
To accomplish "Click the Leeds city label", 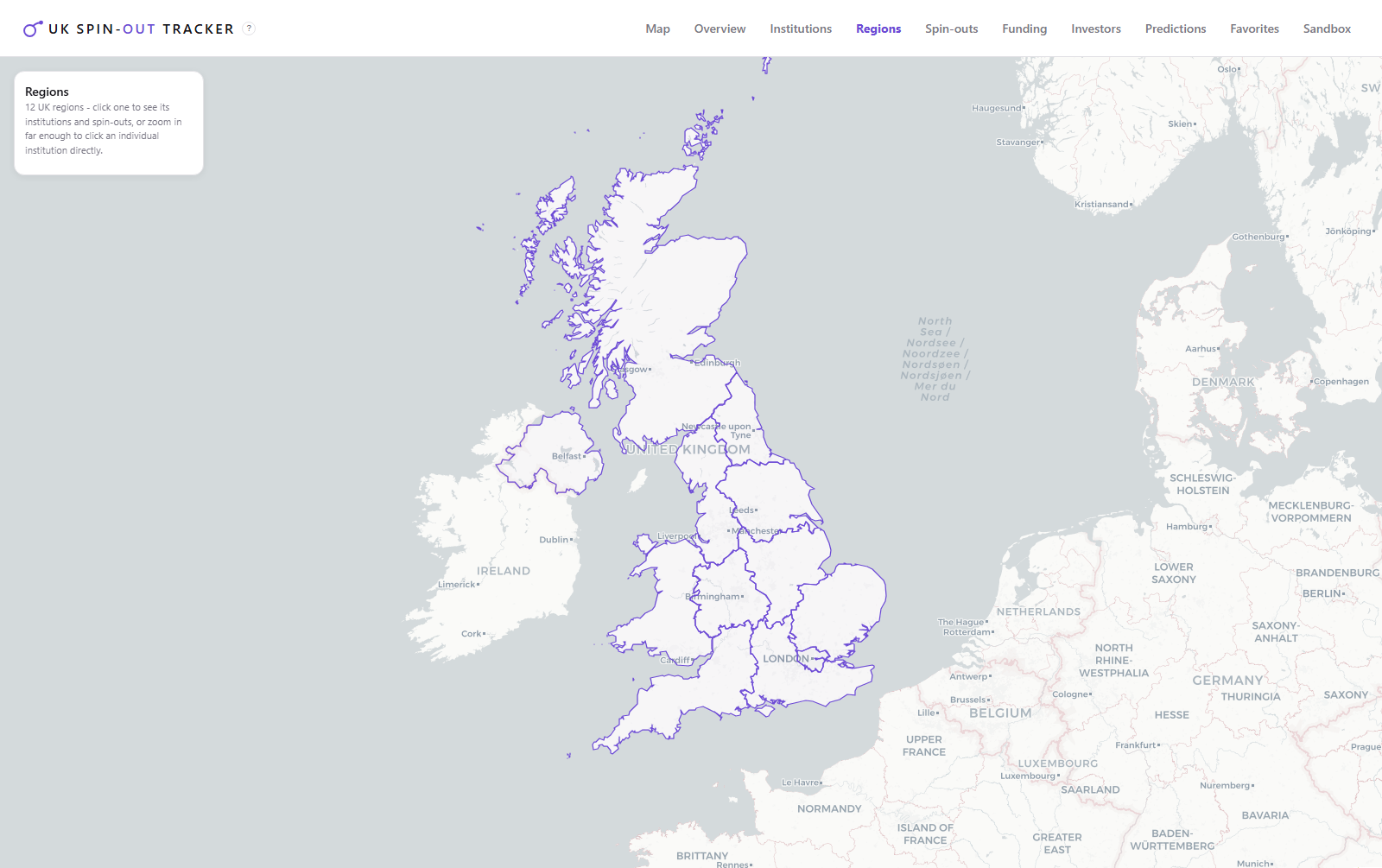I will [743, 510].
